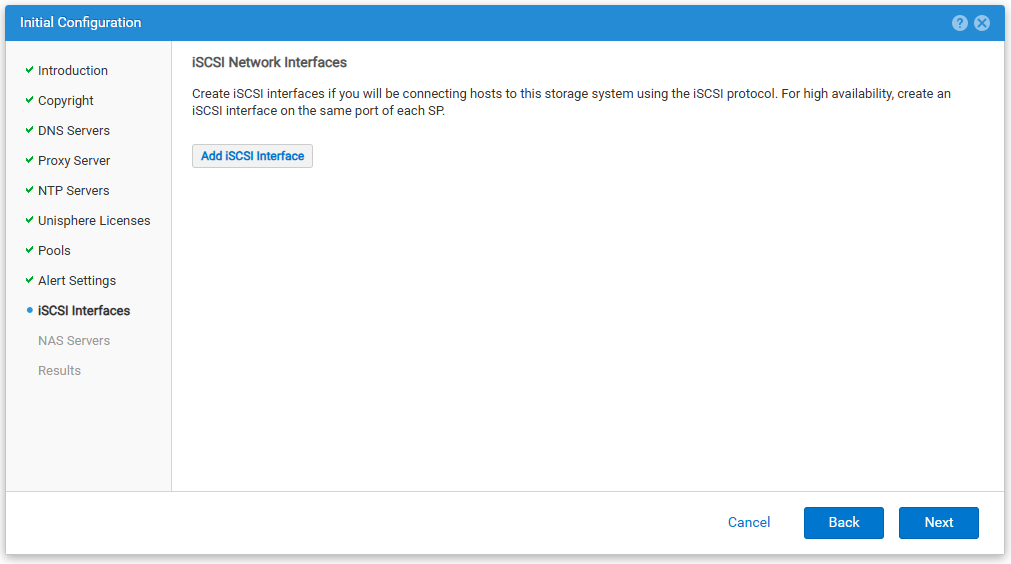This screenshot has width=1011, height=564.
Task: Click the Introduction step checkmark icon
Action: (x=29, y=70)
